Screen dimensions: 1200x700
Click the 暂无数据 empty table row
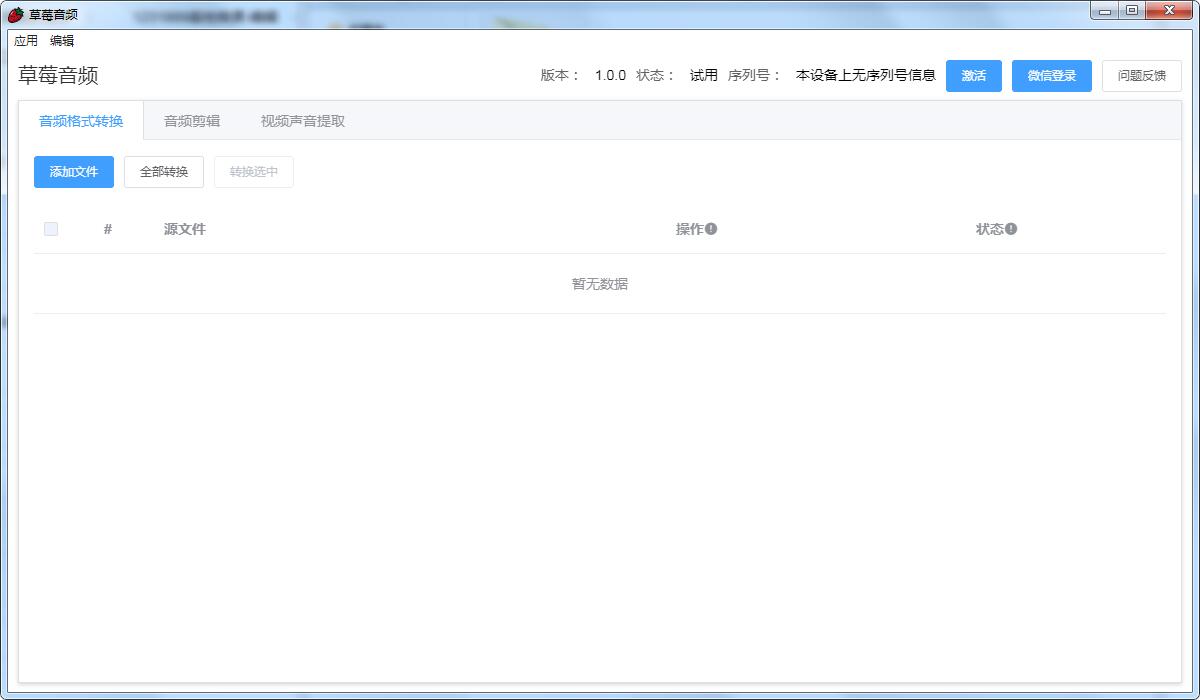pyautogui.click(x=600, y=284)
